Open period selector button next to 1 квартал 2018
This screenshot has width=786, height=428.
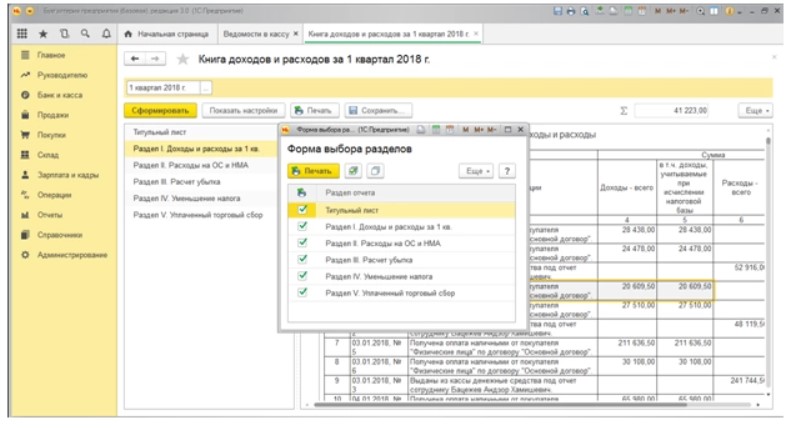[x=207, y=87]
